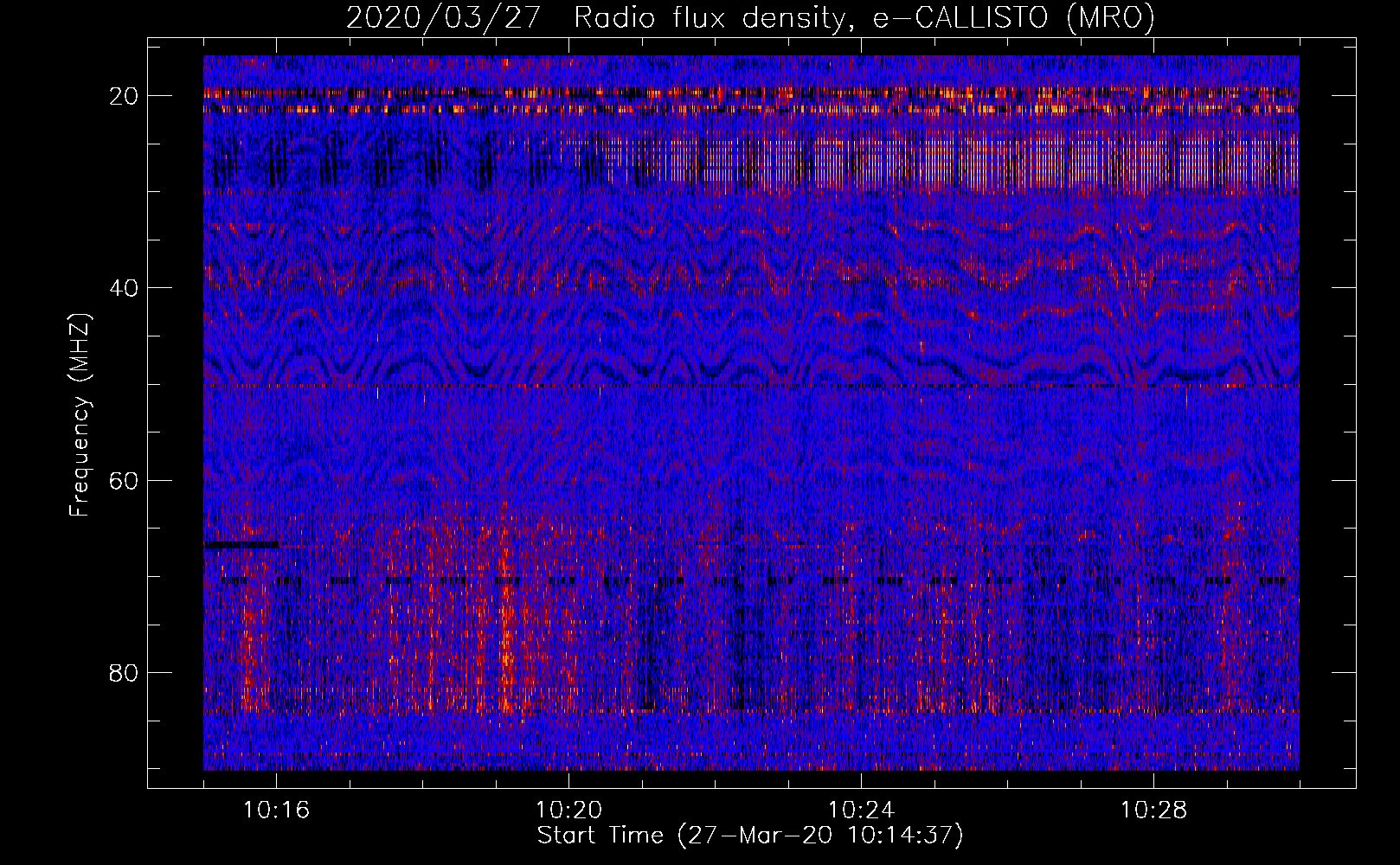
Task: Click the y-axis tick label "40"
Action: pos(125,288)
